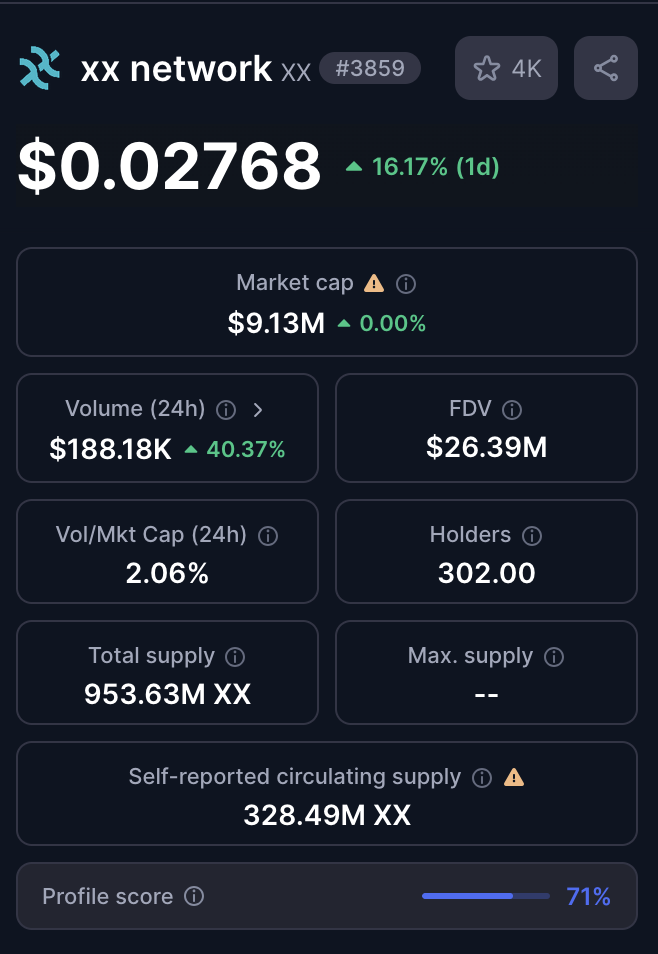658x954 pixels.
Task: Show Total supply info icon
Action: coord(235,657)
